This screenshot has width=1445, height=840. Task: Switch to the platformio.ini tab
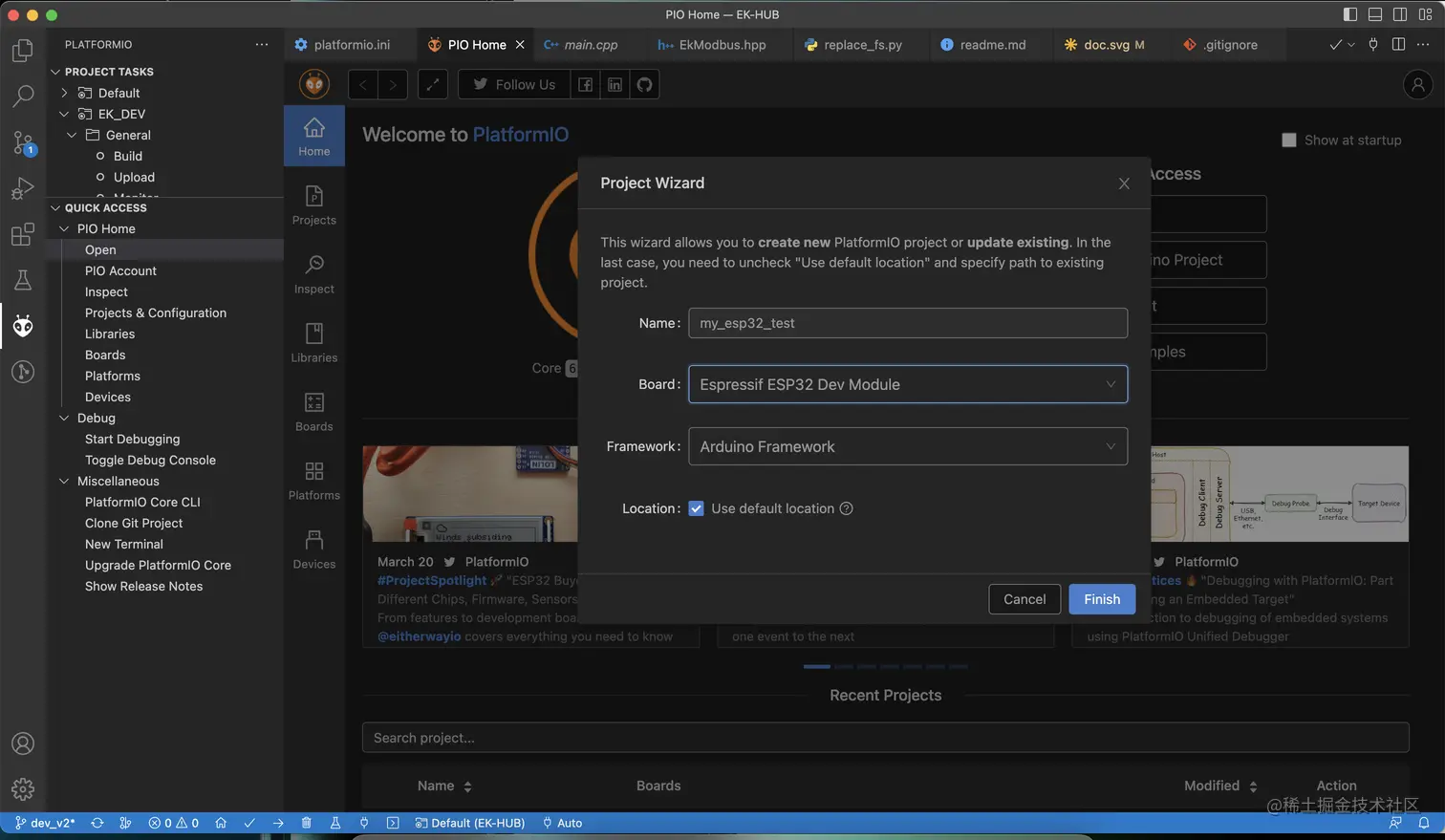tap(351, 45)
